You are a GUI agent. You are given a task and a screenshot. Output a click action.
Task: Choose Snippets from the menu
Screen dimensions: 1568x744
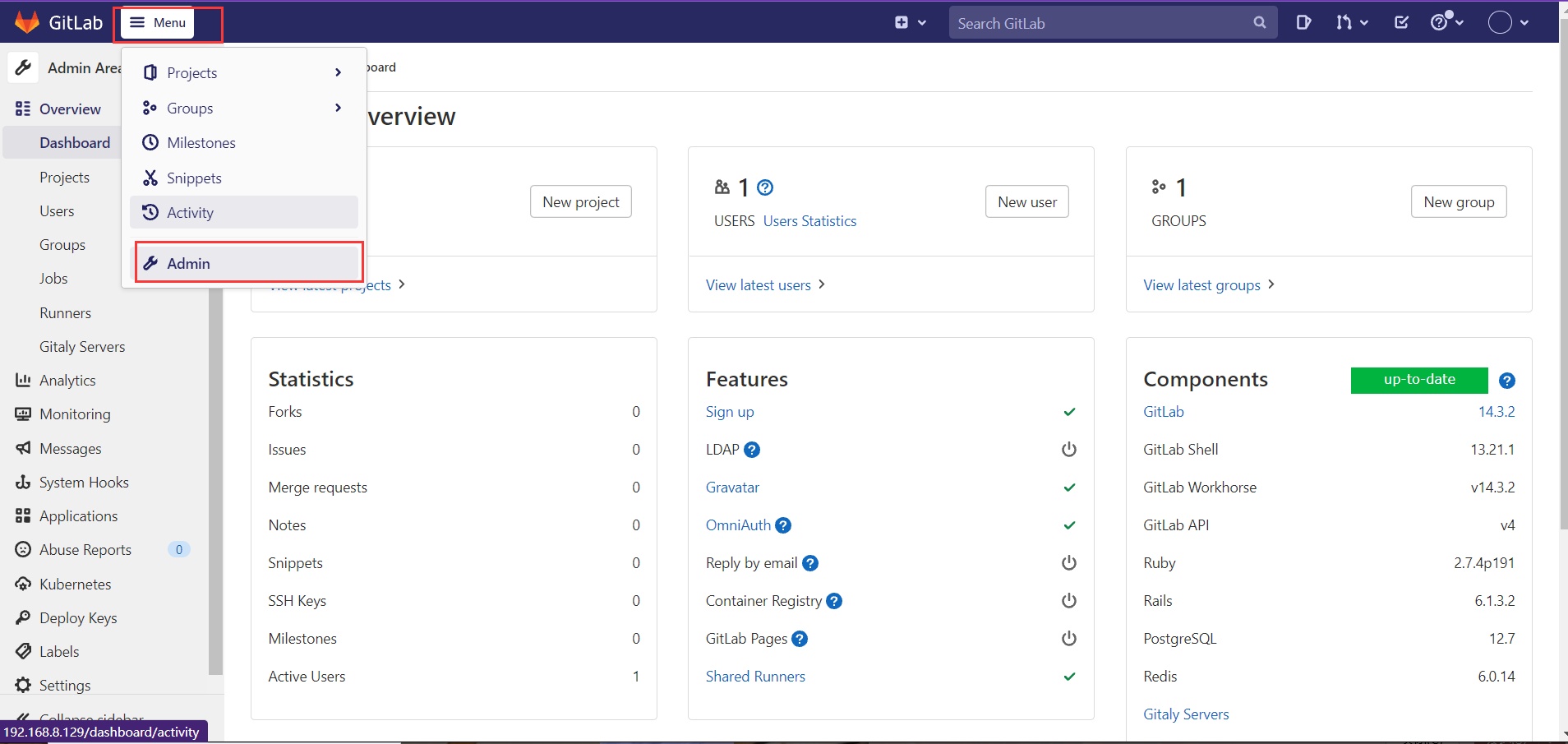(244, 178)
